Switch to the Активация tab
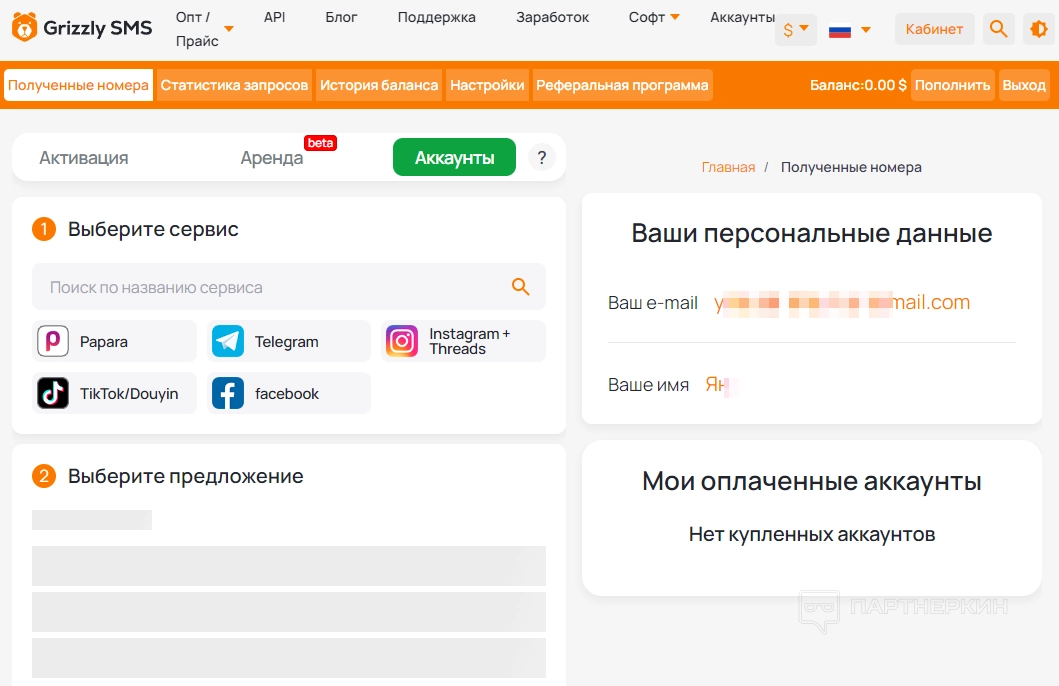The image size is (1059, 686). [84, 157]
